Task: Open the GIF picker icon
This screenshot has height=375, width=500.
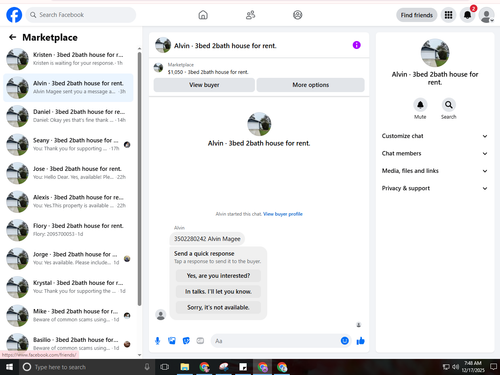Action: pos(200,341)
